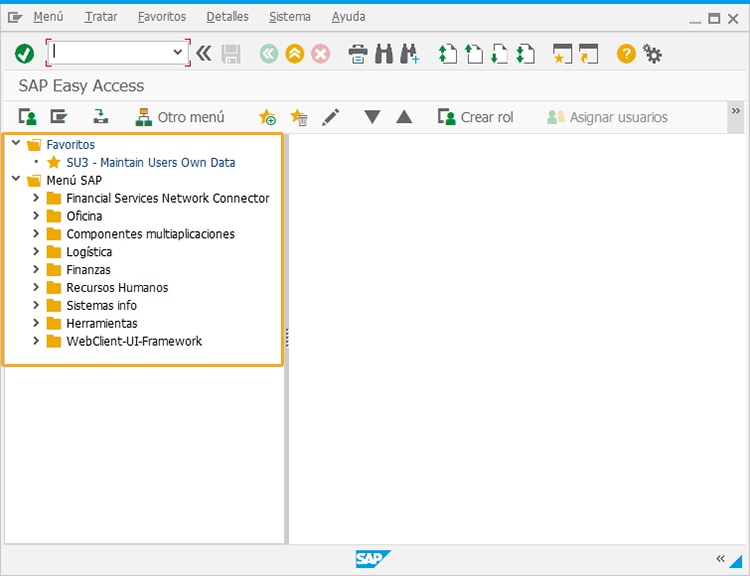
Task: Expand status bar with bottom-right double-chevron
Action: pos(720,558)
